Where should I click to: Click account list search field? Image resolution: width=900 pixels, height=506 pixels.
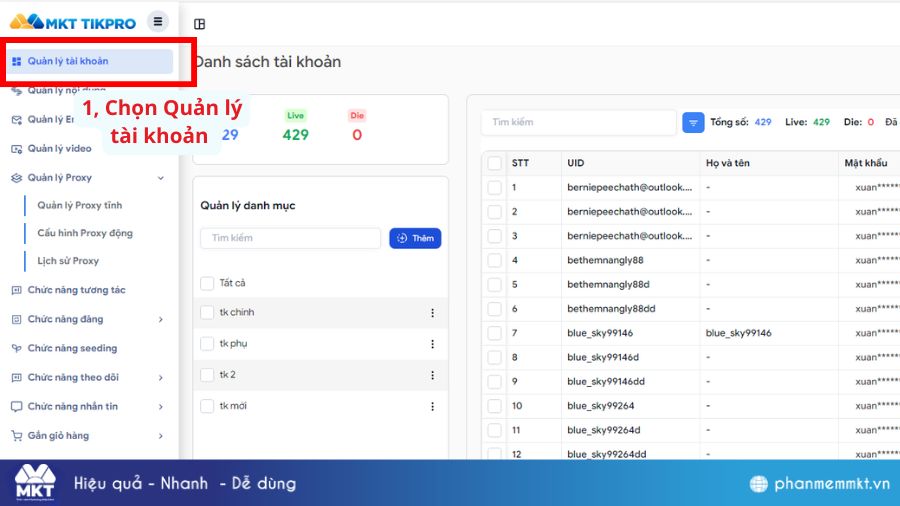coord(579,122)
